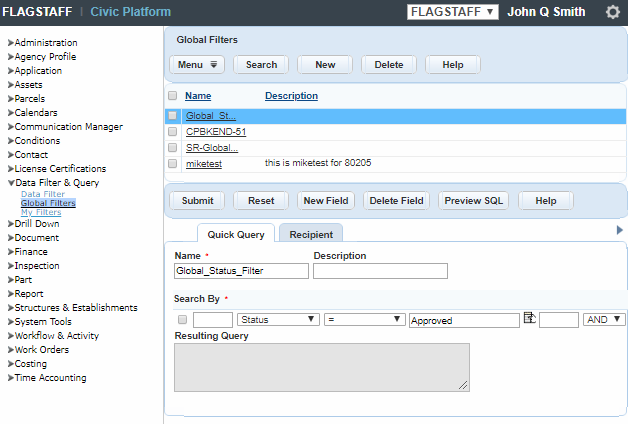Open the Menu dropdown button
The width and height of the screenshot is (628, 424).
click(x=197, y=65)
